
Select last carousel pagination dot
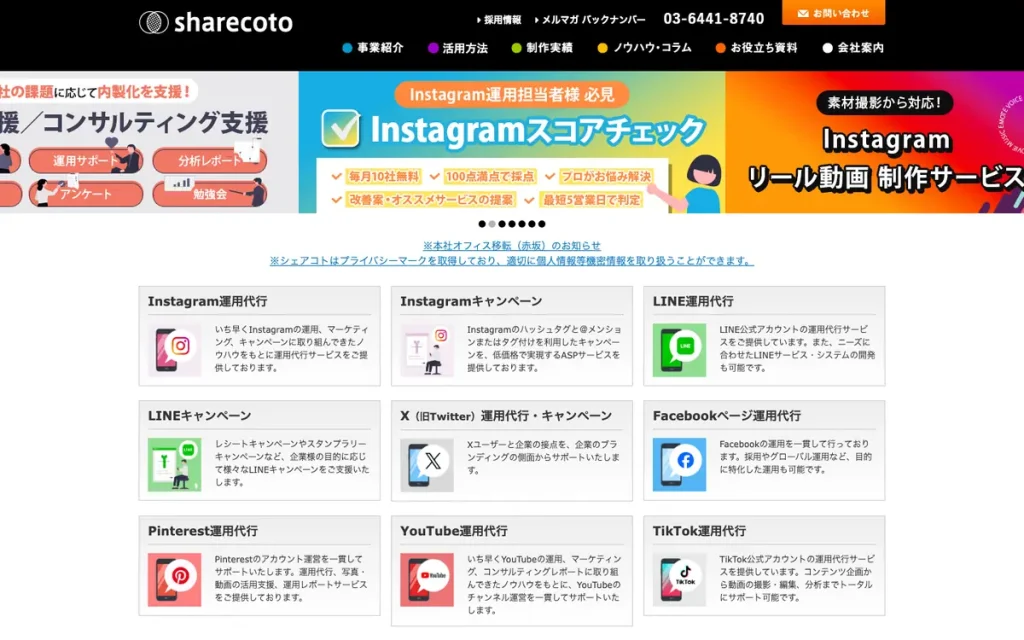point(541,224)
